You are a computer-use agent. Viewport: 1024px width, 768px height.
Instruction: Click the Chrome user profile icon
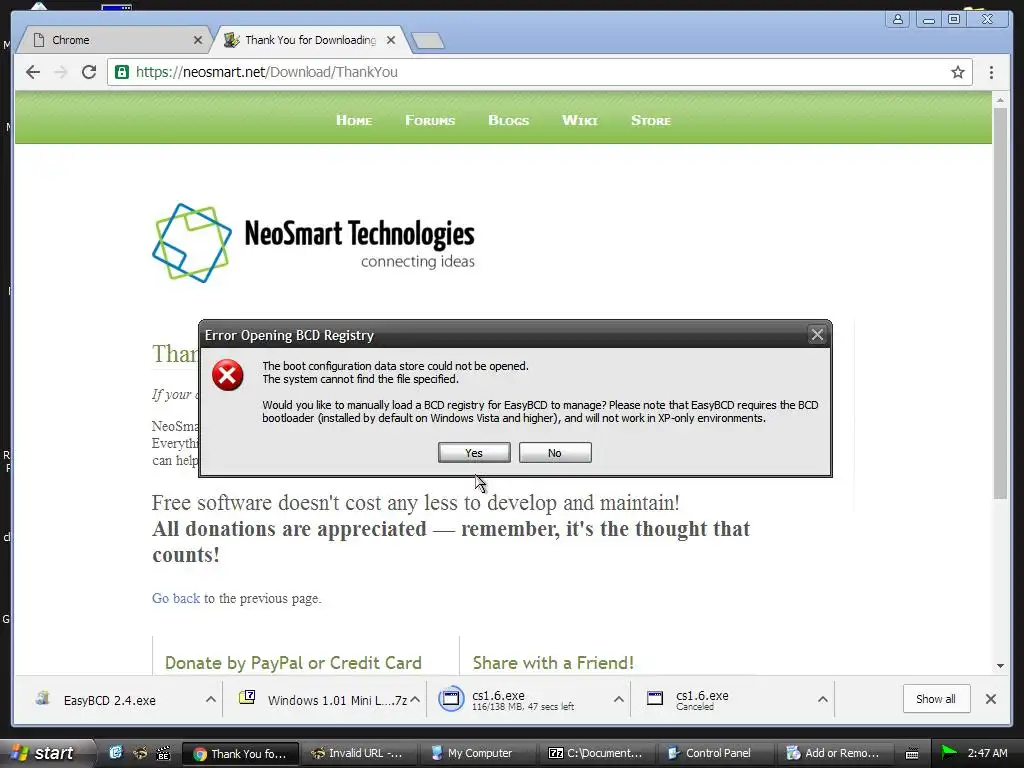pyautogui.click(x=898, y=19)
